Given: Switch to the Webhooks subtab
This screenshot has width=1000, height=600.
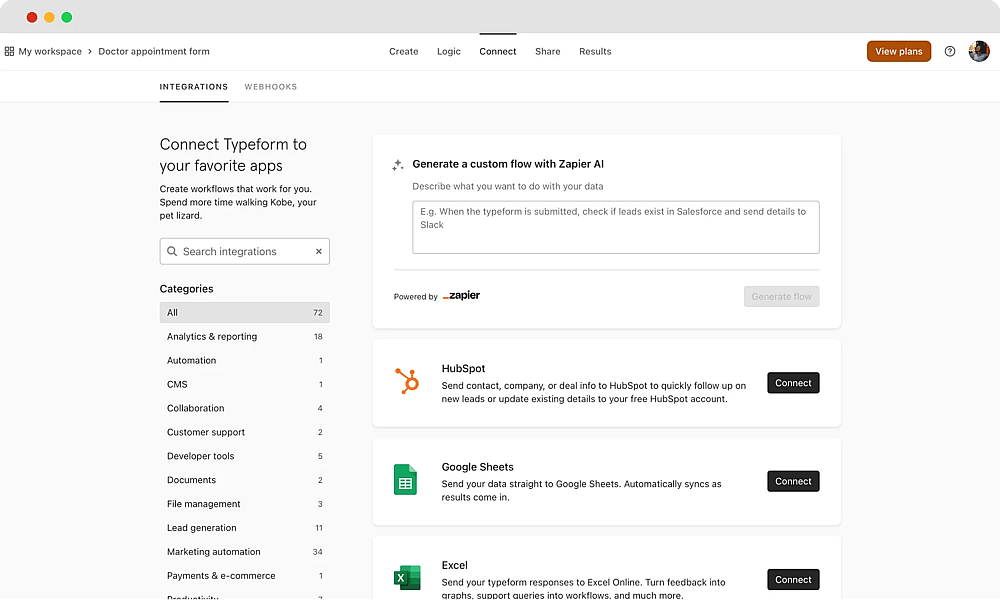Looking at the screenshot, I should click(x=270, y=87).
